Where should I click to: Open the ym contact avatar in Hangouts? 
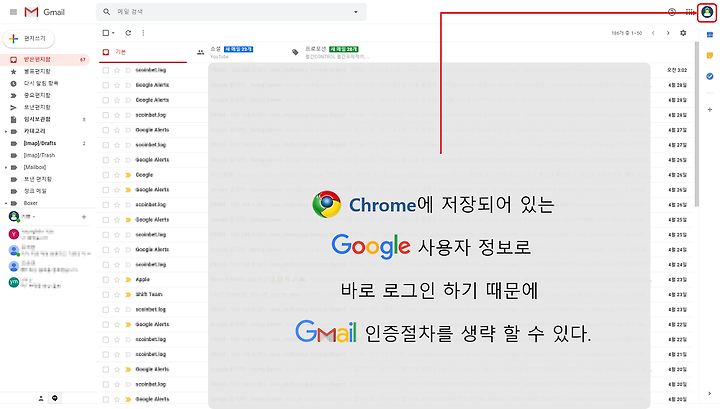coord(14,282)
